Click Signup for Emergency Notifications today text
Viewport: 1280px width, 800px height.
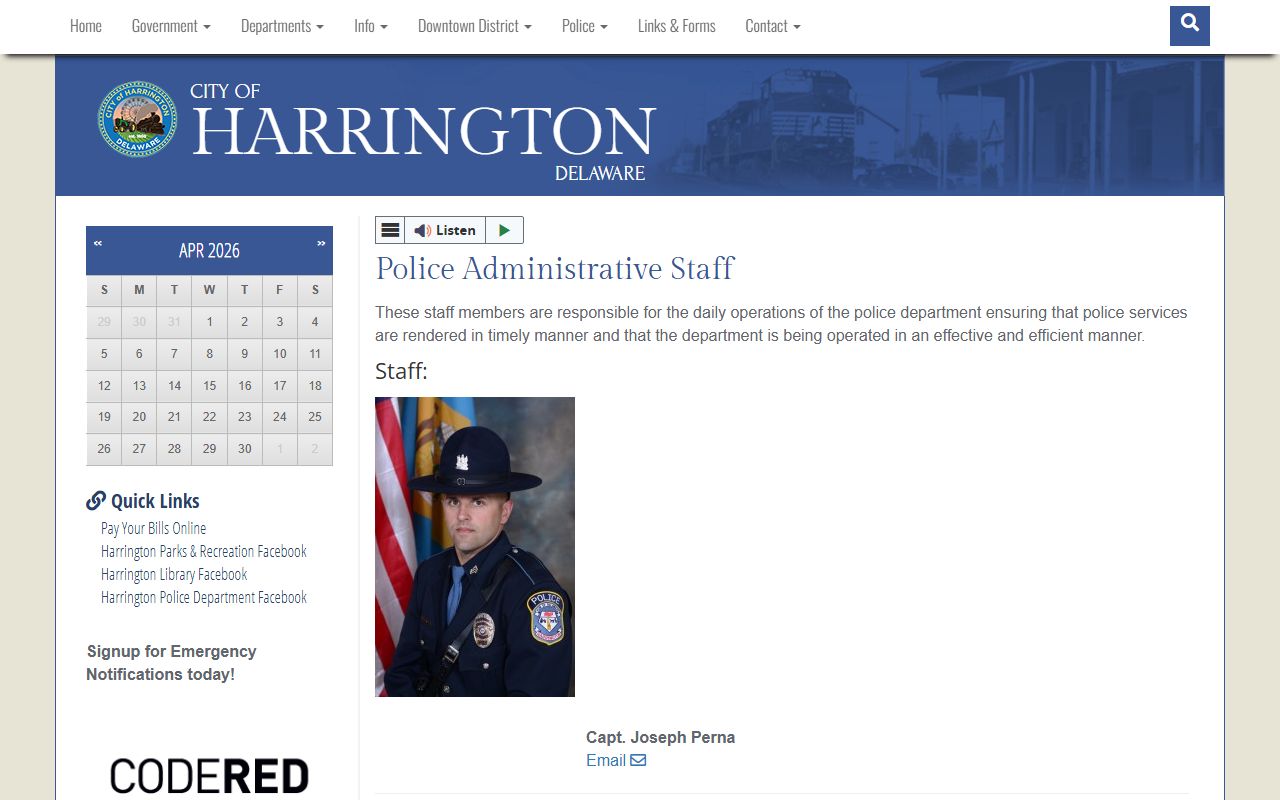tap(171, 663)
